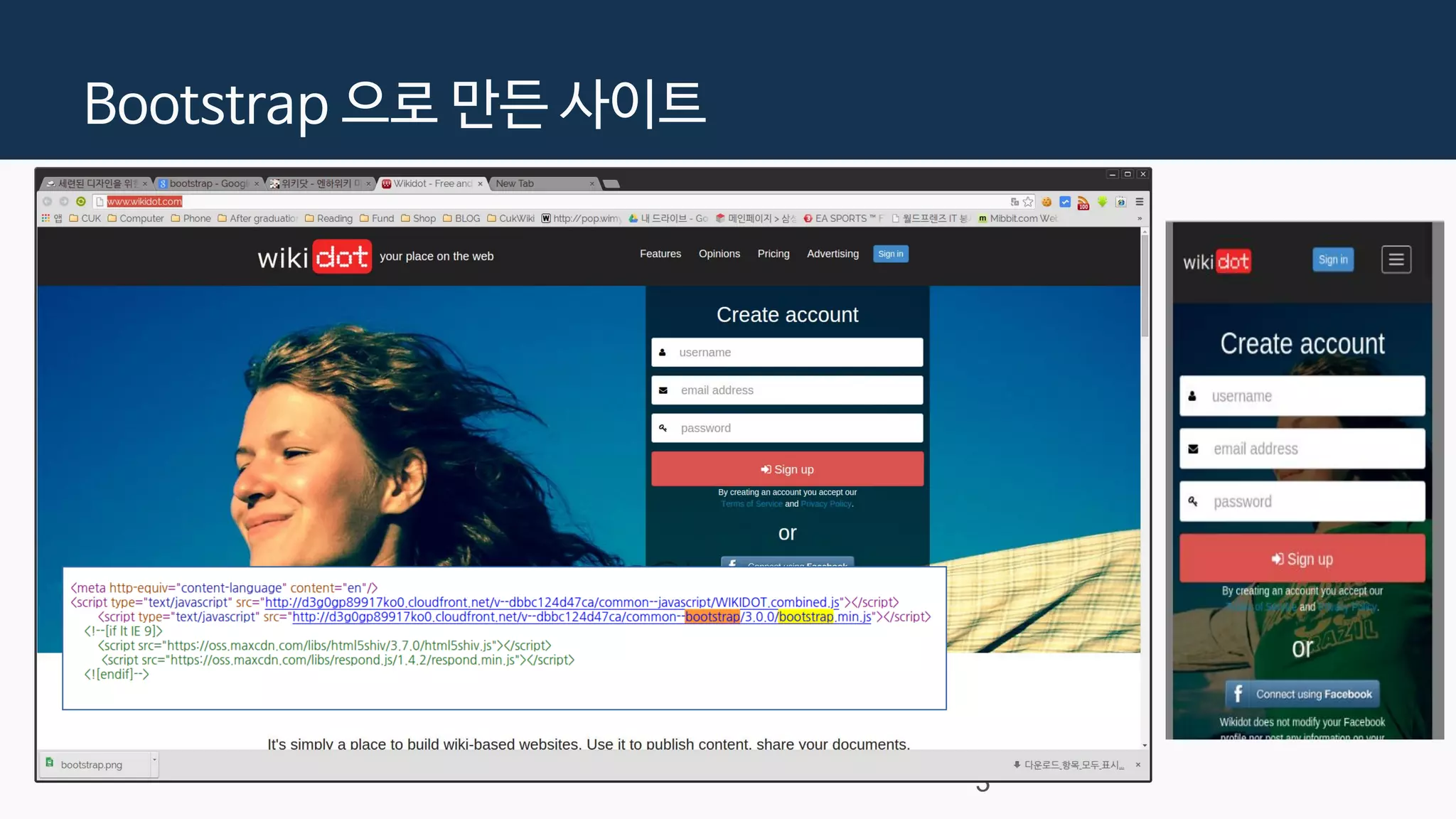Screen dimensions: 1456x819
Task: Focus the username field in mobile view
Action: (1302, 396)
